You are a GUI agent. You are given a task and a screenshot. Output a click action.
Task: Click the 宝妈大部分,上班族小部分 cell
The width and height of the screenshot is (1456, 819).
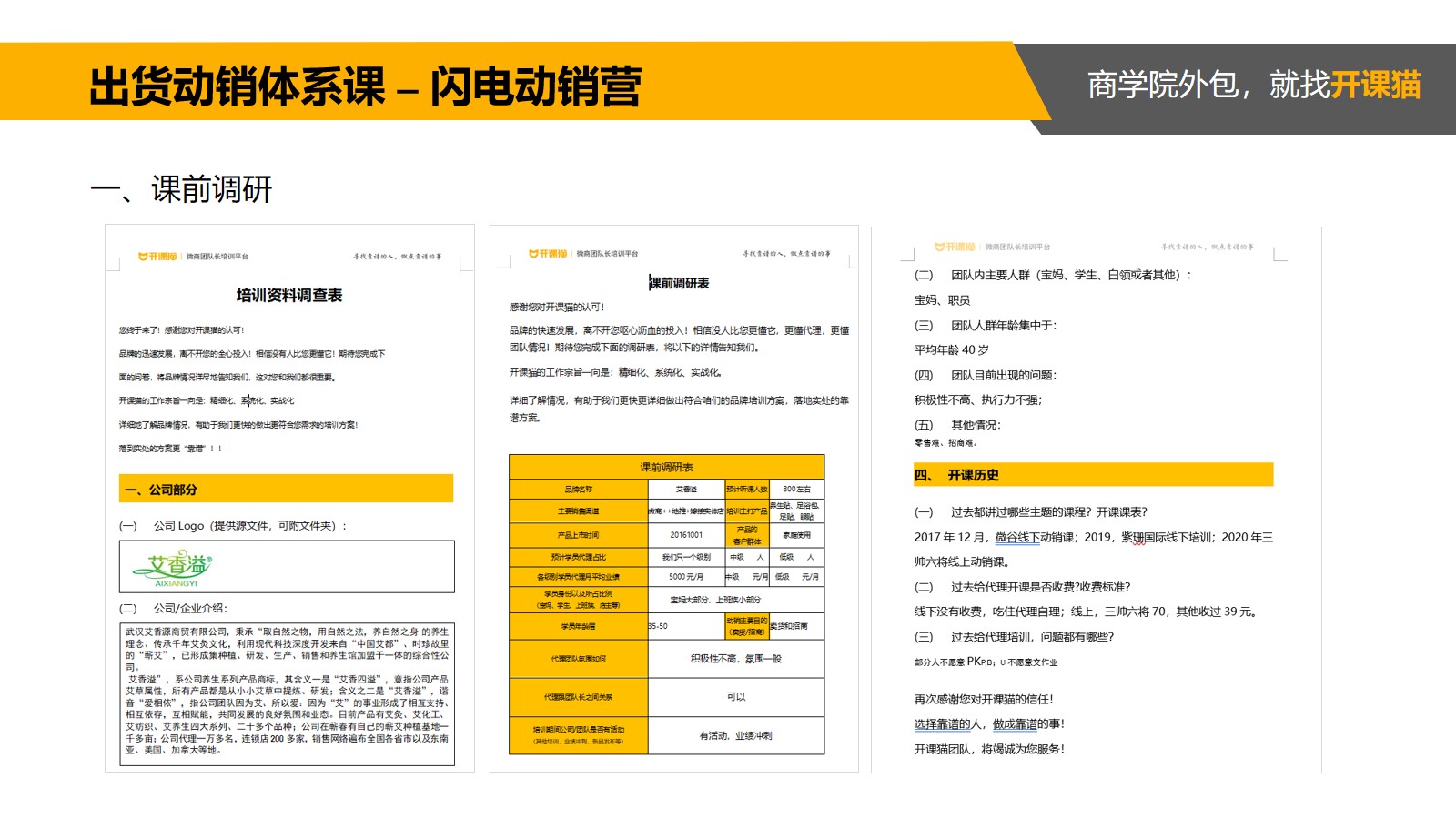(736, 600)
